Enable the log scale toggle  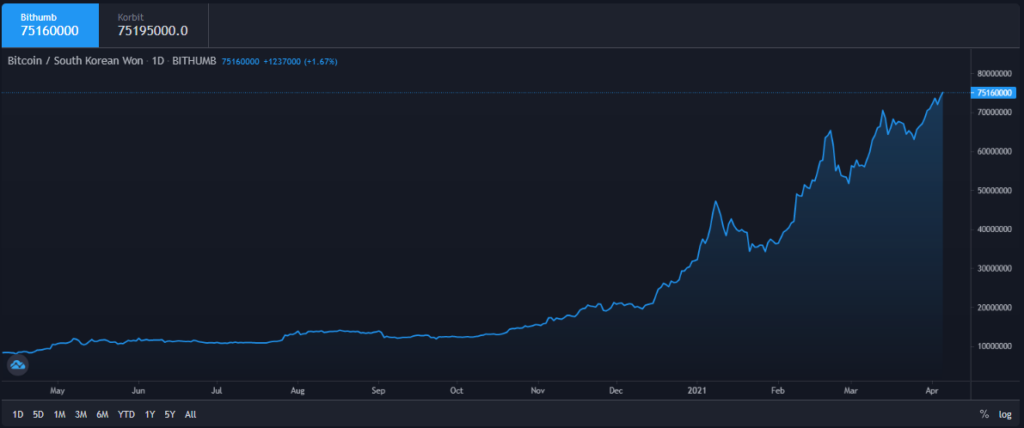1004,414
